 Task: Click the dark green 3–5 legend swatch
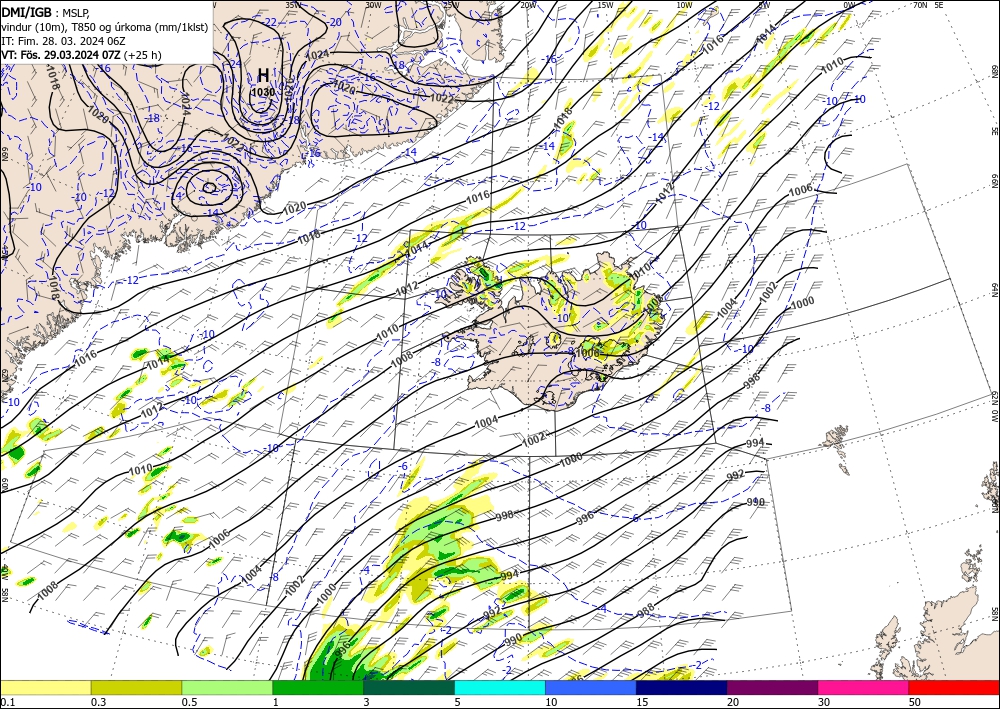tap(409, 687)
